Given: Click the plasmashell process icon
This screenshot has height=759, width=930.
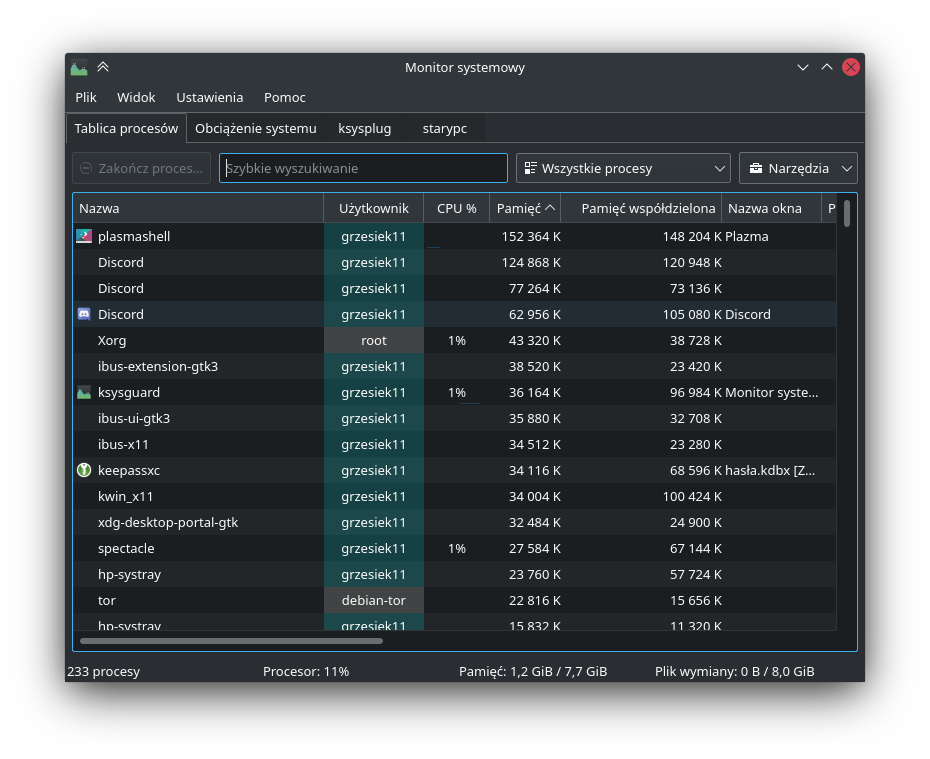Looking at the screenshot, I should tap(84, 236).
